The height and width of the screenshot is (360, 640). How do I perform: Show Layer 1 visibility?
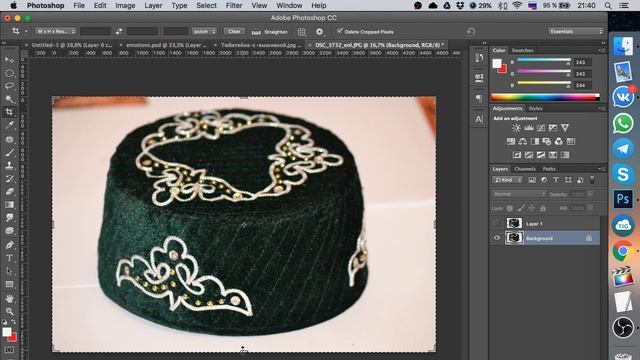click(497, 223)
